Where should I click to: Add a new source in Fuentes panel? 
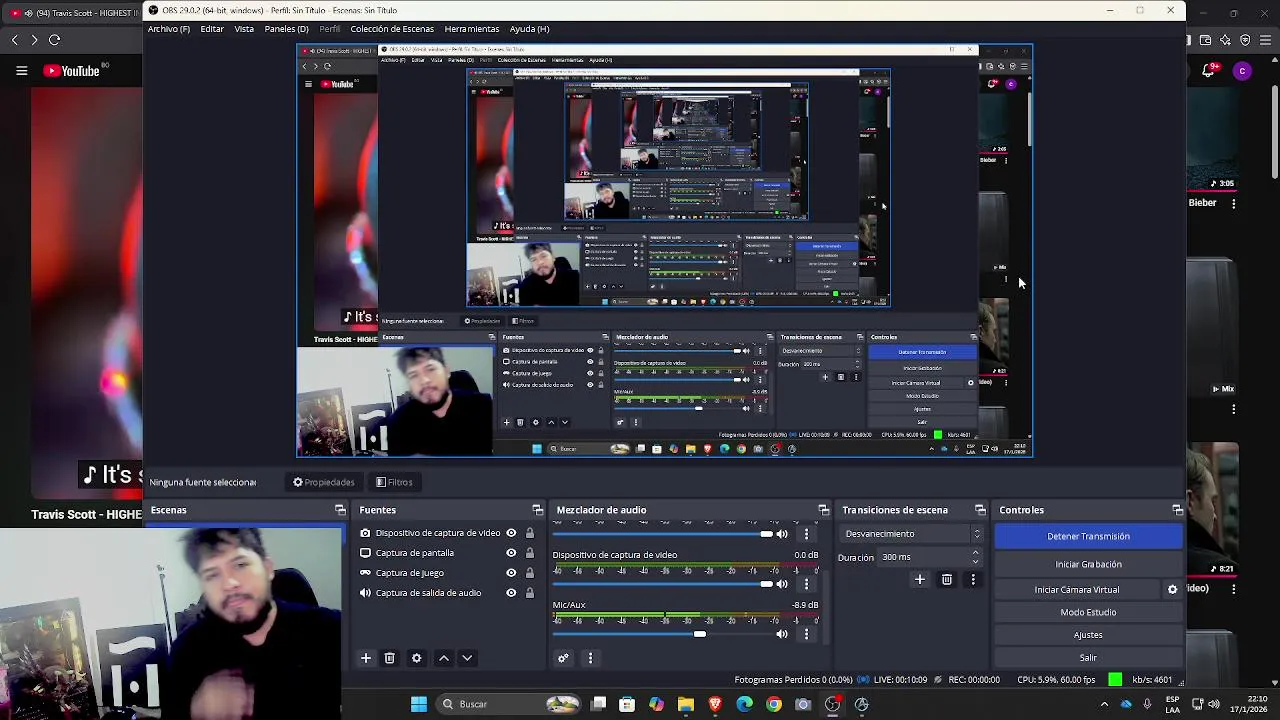coord(366,658)
